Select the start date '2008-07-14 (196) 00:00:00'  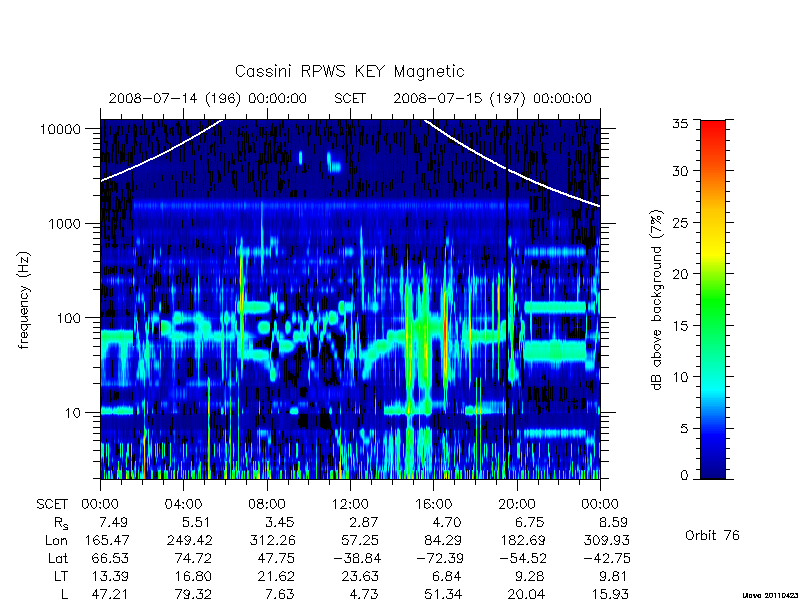coord(208,98)
